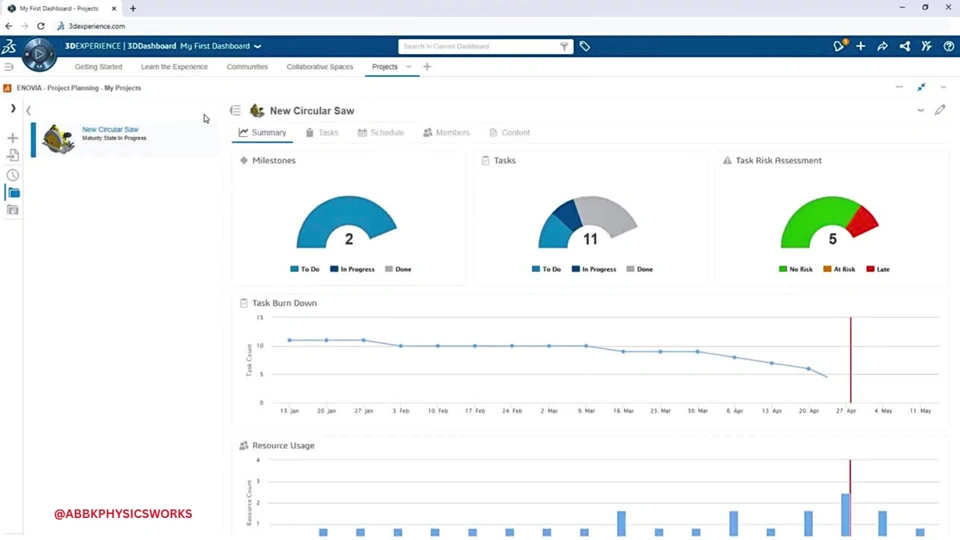Toggle Late legend entry
Viewport: 960px width, 540px height.
[878, 269]
